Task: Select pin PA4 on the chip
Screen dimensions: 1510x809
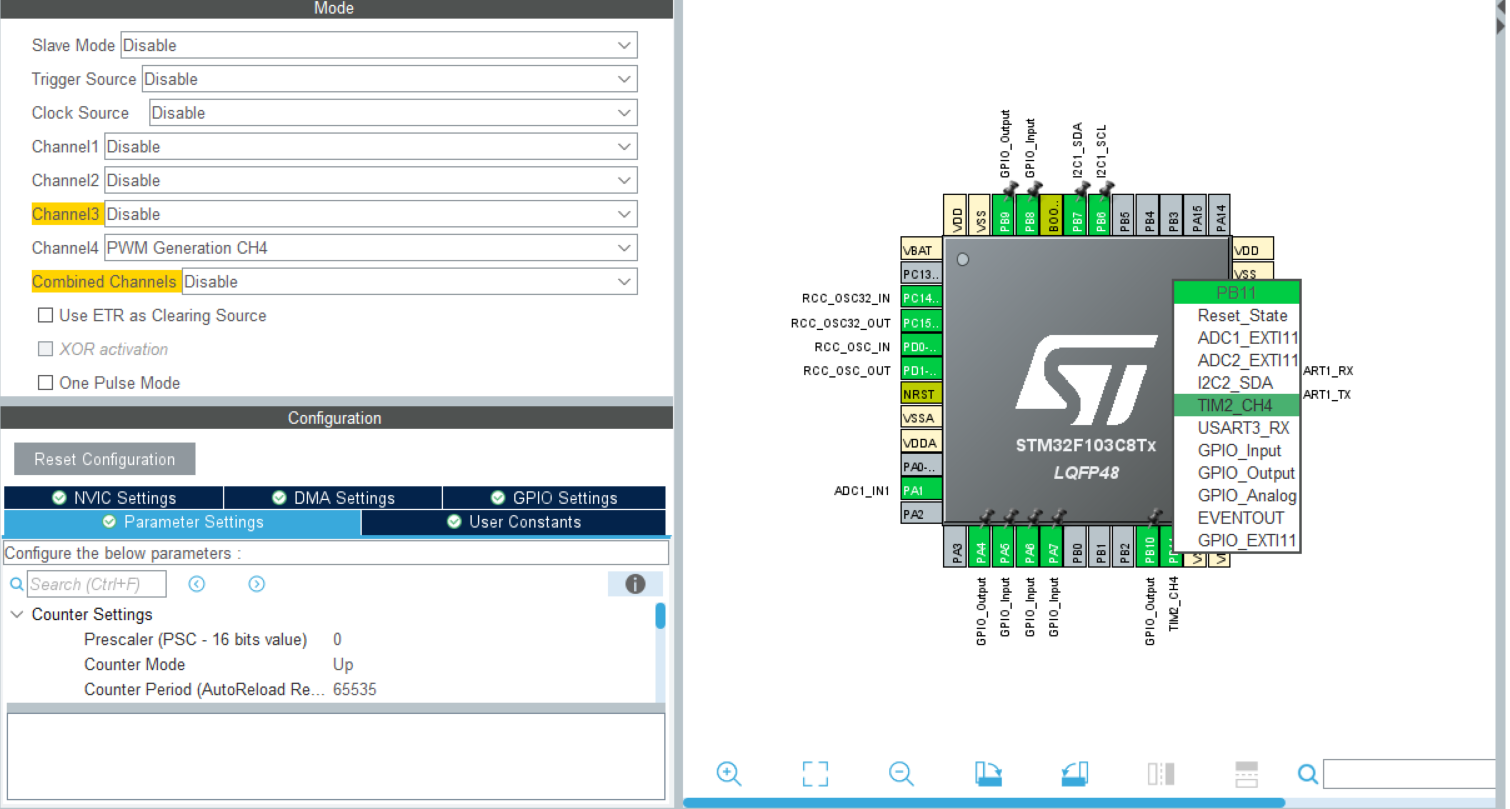Action: click(981, 548)
